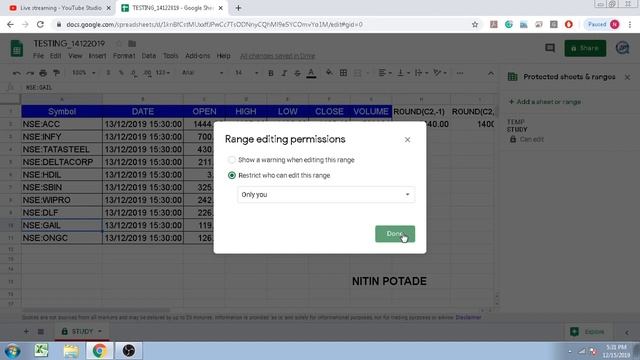The height and width of the screenshot is (360, 640).
Task: Switch to the Live streaming YouTube Studio tab
Action: 60,8
